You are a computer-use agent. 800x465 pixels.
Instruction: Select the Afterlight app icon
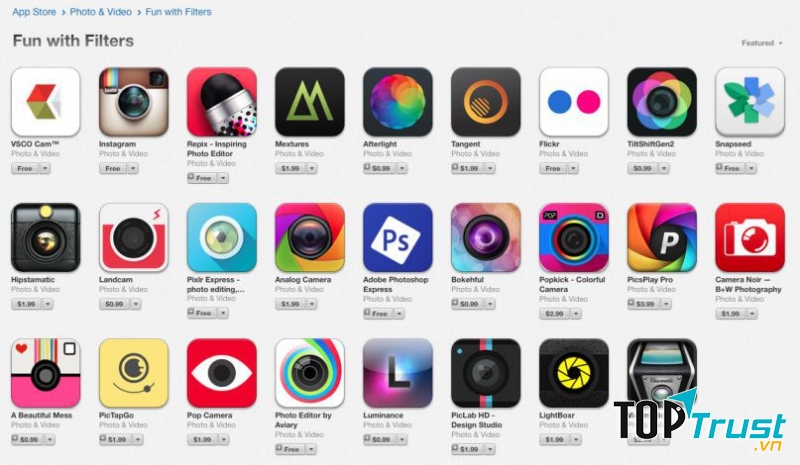398,102
